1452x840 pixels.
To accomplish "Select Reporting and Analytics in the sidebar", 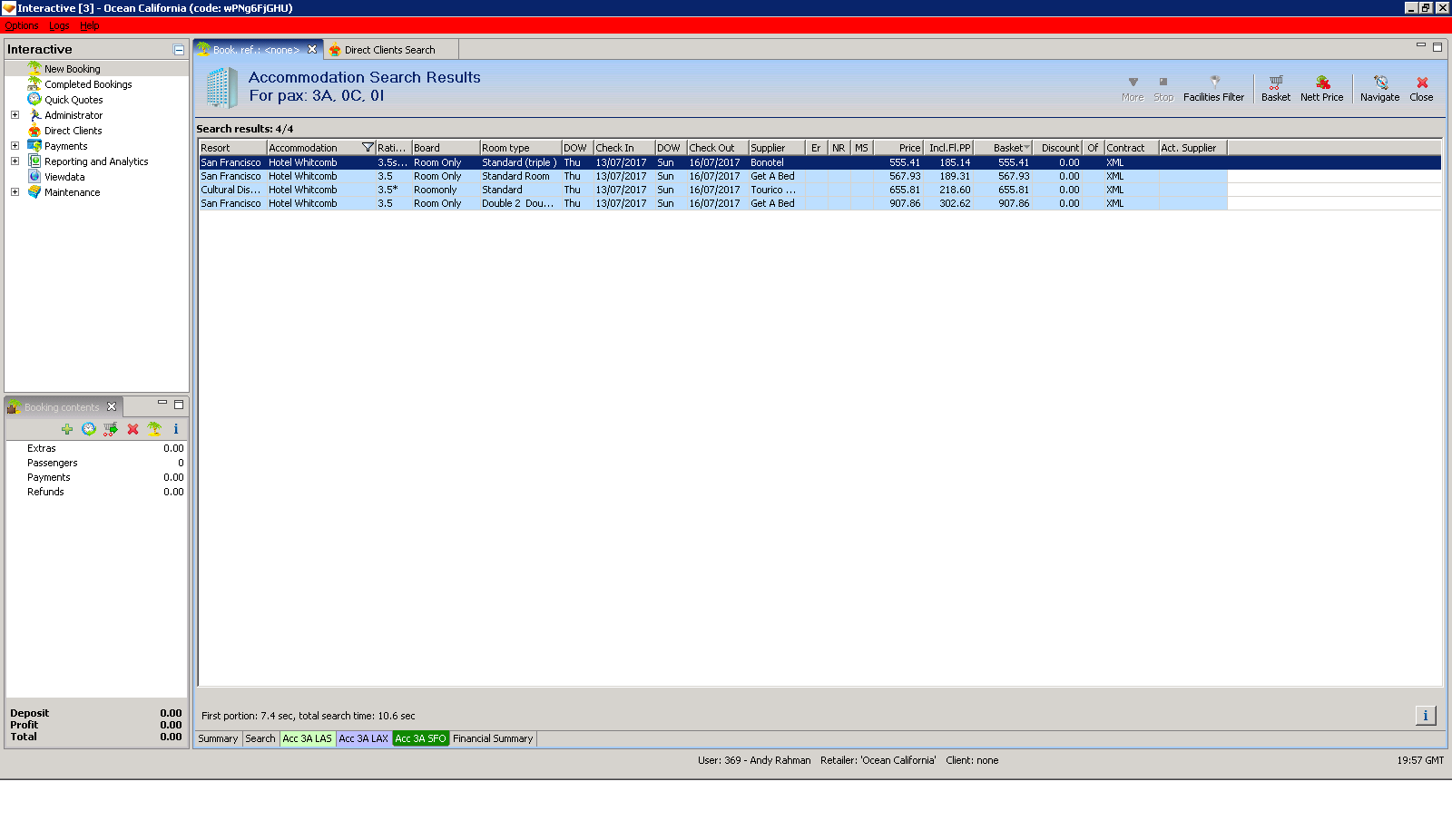I will coord(96,161).
